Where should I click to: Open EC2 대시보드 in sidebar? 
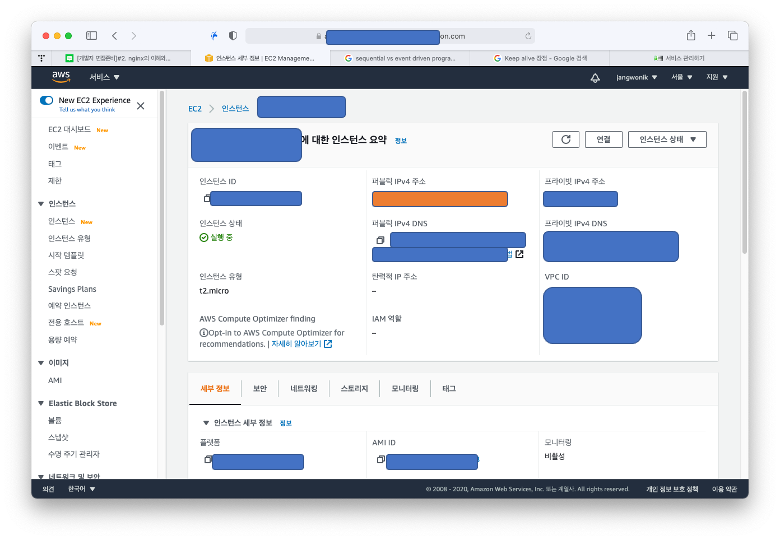click(69, 129)
